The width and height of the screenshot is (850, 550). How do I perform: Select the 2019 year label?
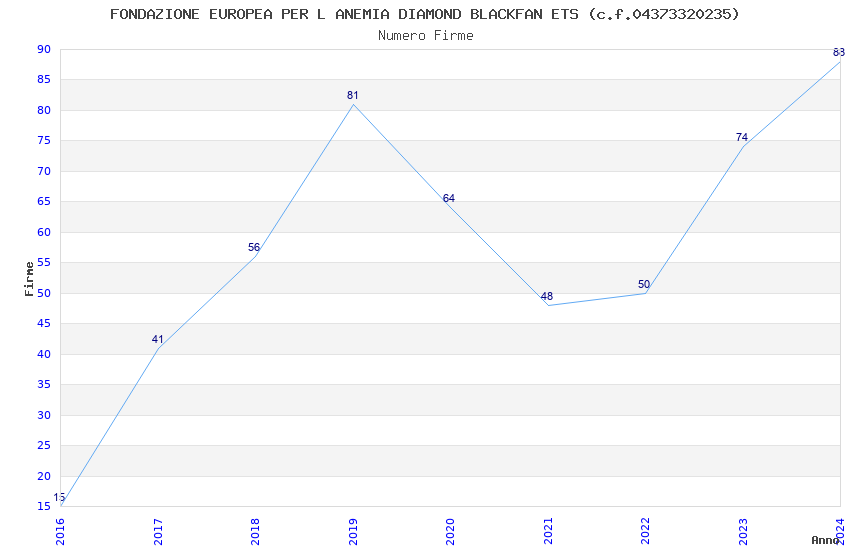click(353, 531)
